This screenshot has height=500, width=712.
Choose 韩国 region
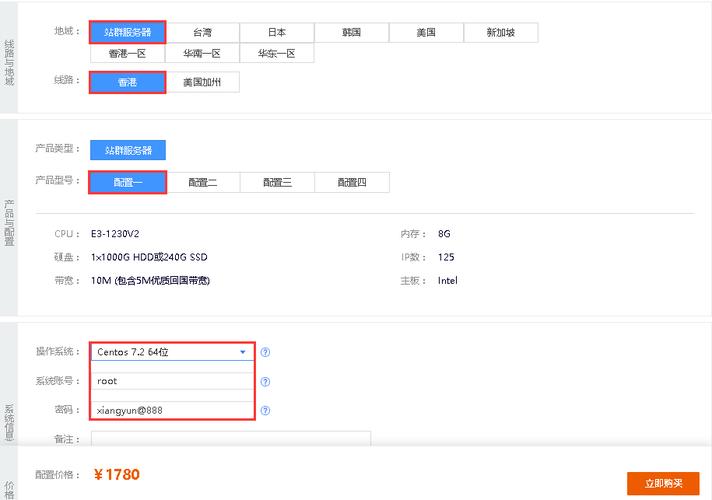pyautogui.click(x=351, y=32)
